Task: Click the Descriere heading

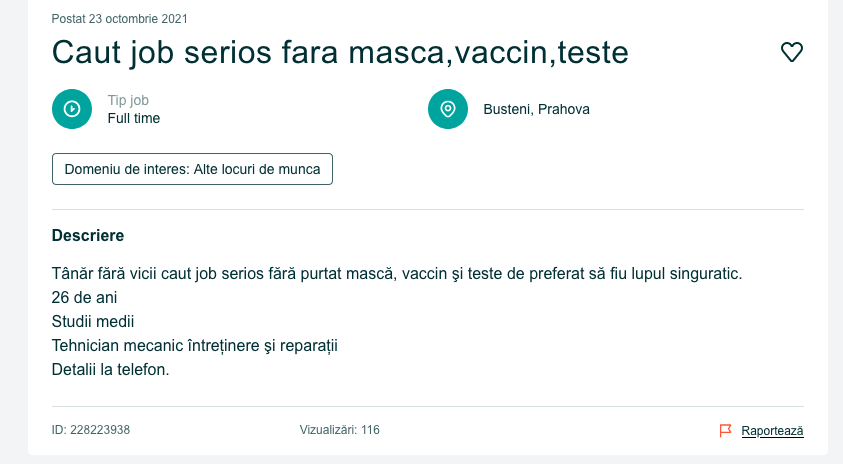Action: pyautogui.click(x=88, y=235)
